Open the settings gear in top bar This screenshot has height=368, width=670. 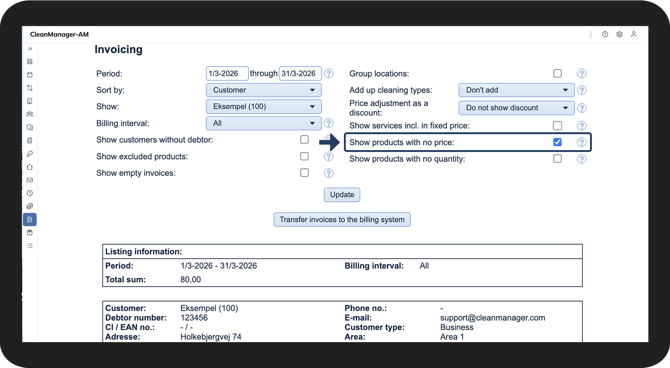tap(619, 34)
